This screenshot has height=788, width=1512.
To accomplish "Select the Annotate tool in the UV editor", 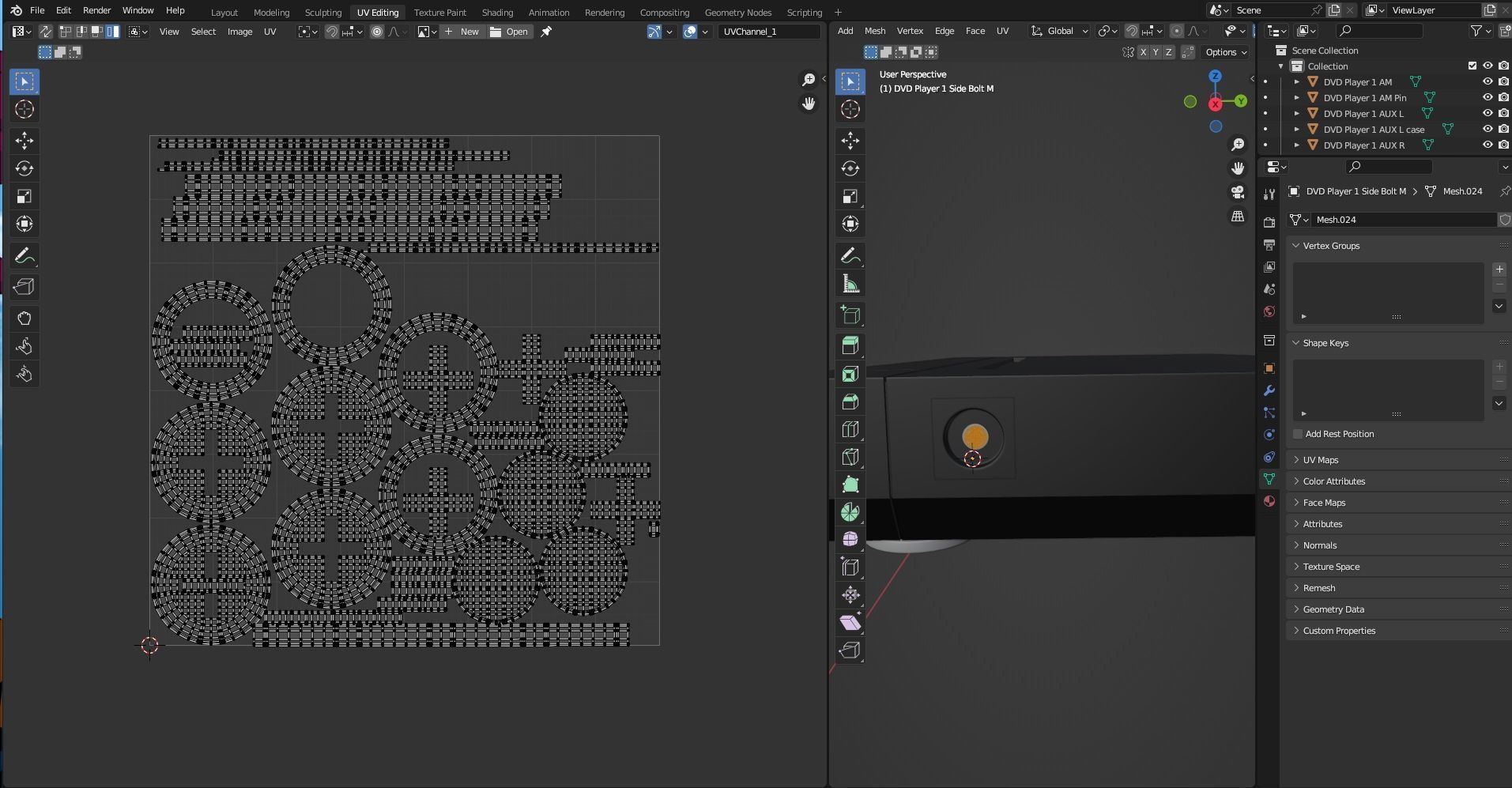I will click(x=25, y=256).
